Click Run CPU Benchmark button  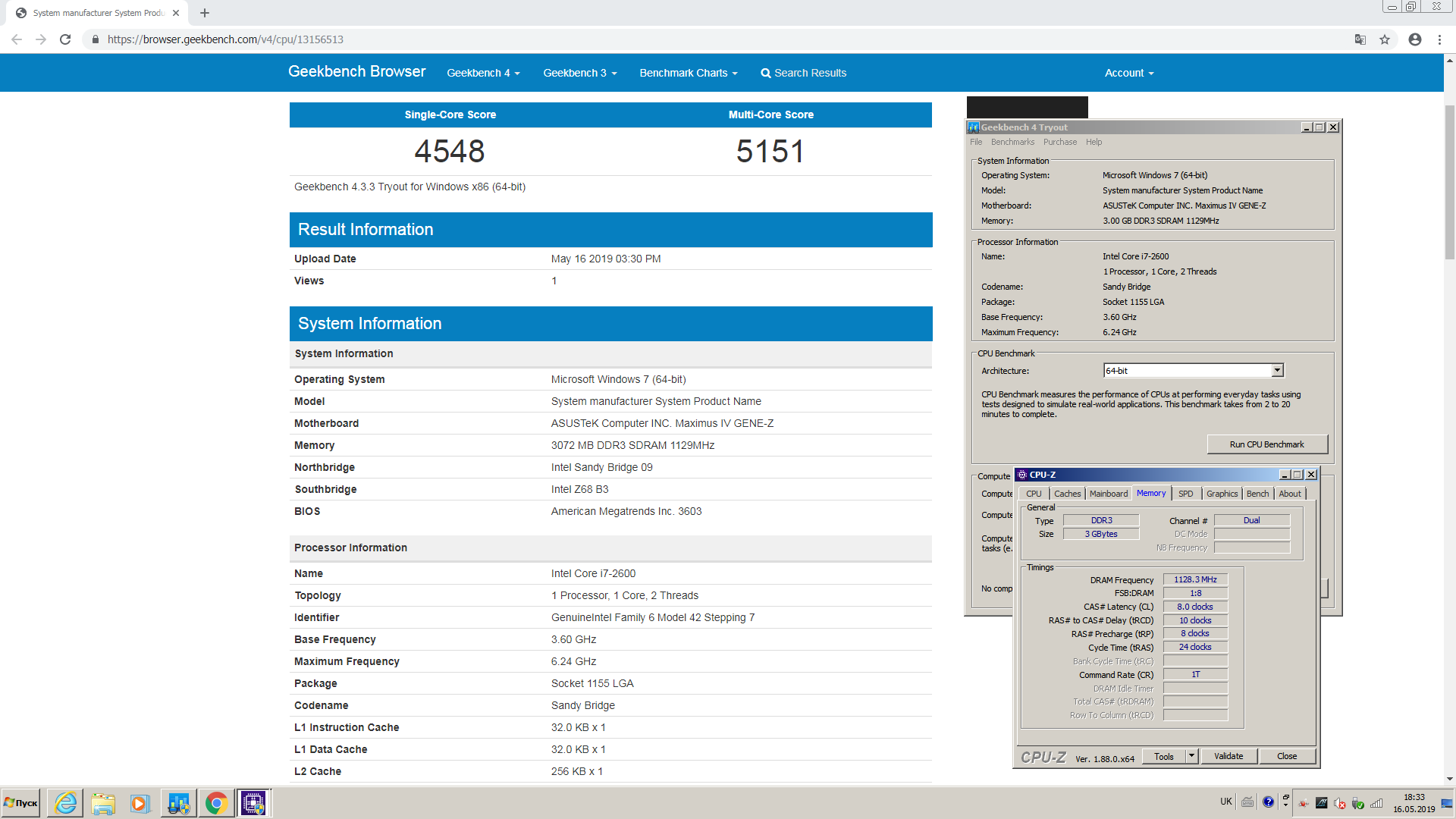1266,444
